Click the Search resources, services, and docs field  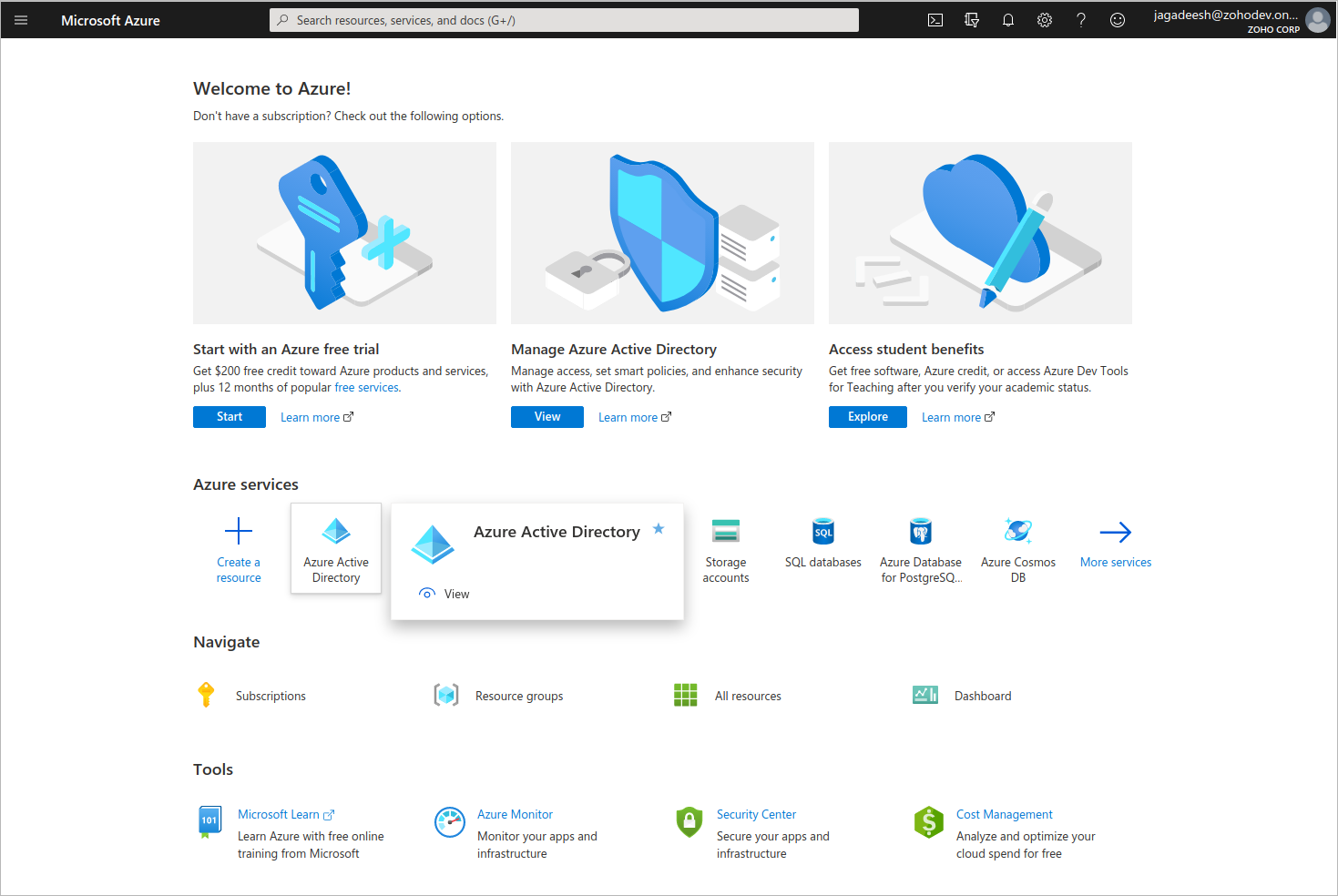(x=564, y=20)
